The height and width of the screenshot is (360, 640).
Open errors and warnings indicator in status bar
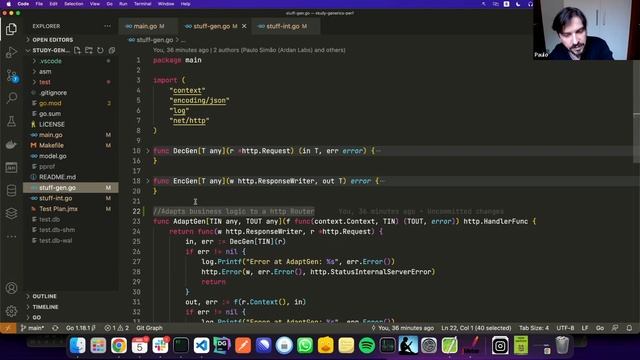[x=116, y=328]
